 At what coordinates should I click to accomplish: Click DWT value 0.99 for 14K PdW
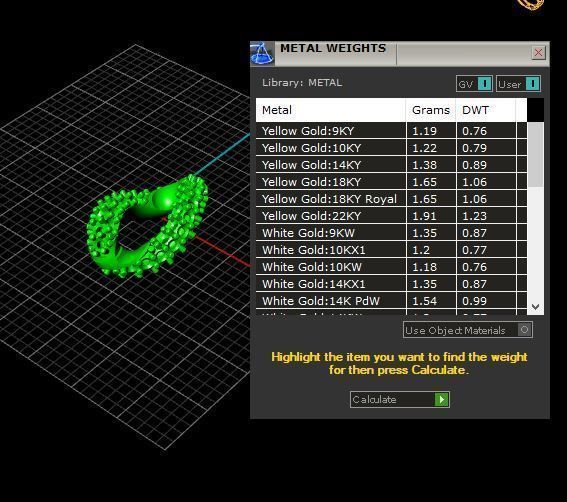click(474, 301)
